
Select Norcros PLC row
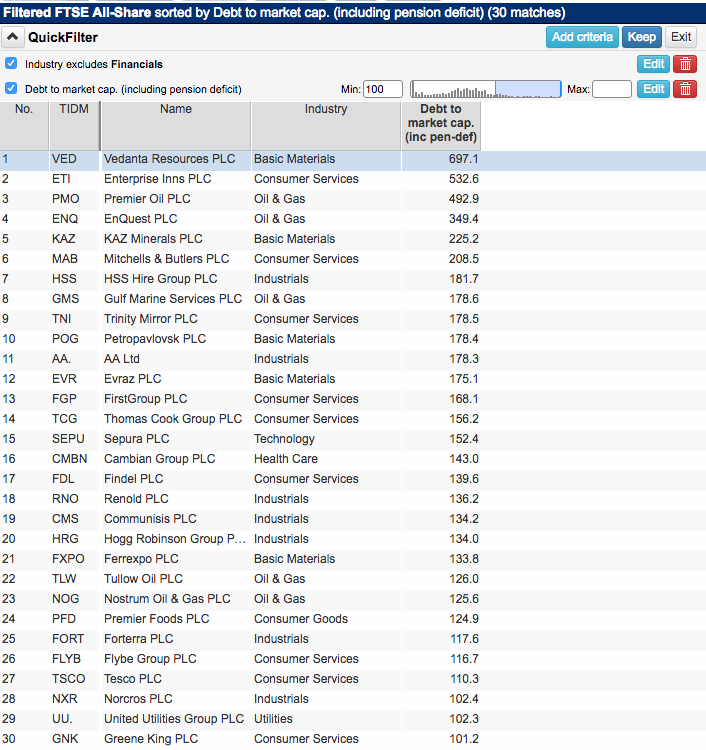[353, 699]
